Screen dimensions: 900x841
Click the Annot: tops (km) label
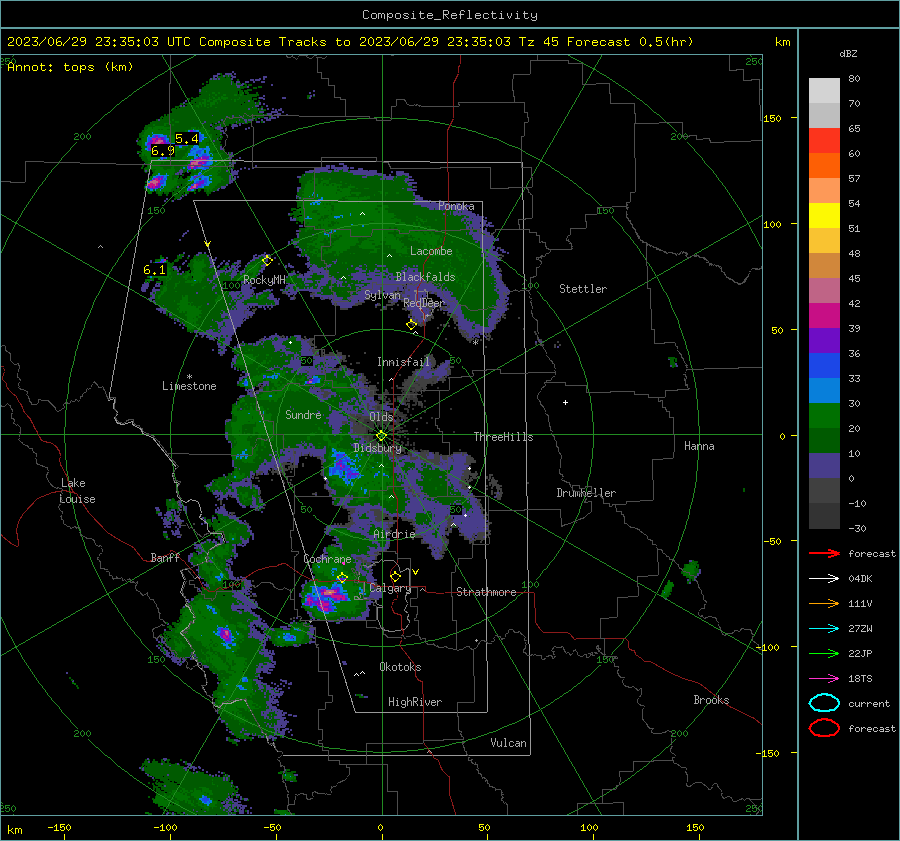(x=70, y=67)
